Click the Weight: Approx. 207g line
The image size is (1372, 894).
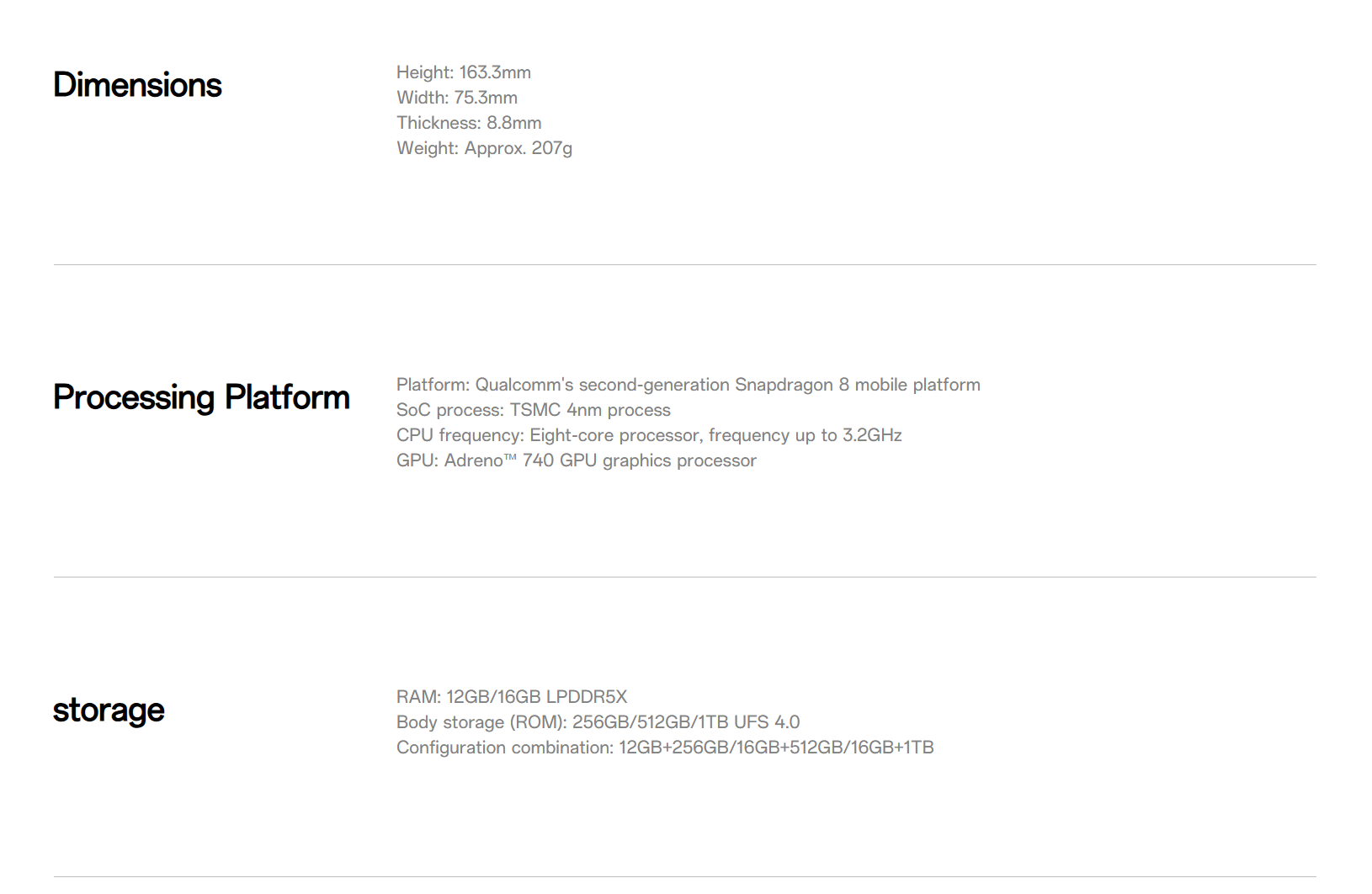484,148
